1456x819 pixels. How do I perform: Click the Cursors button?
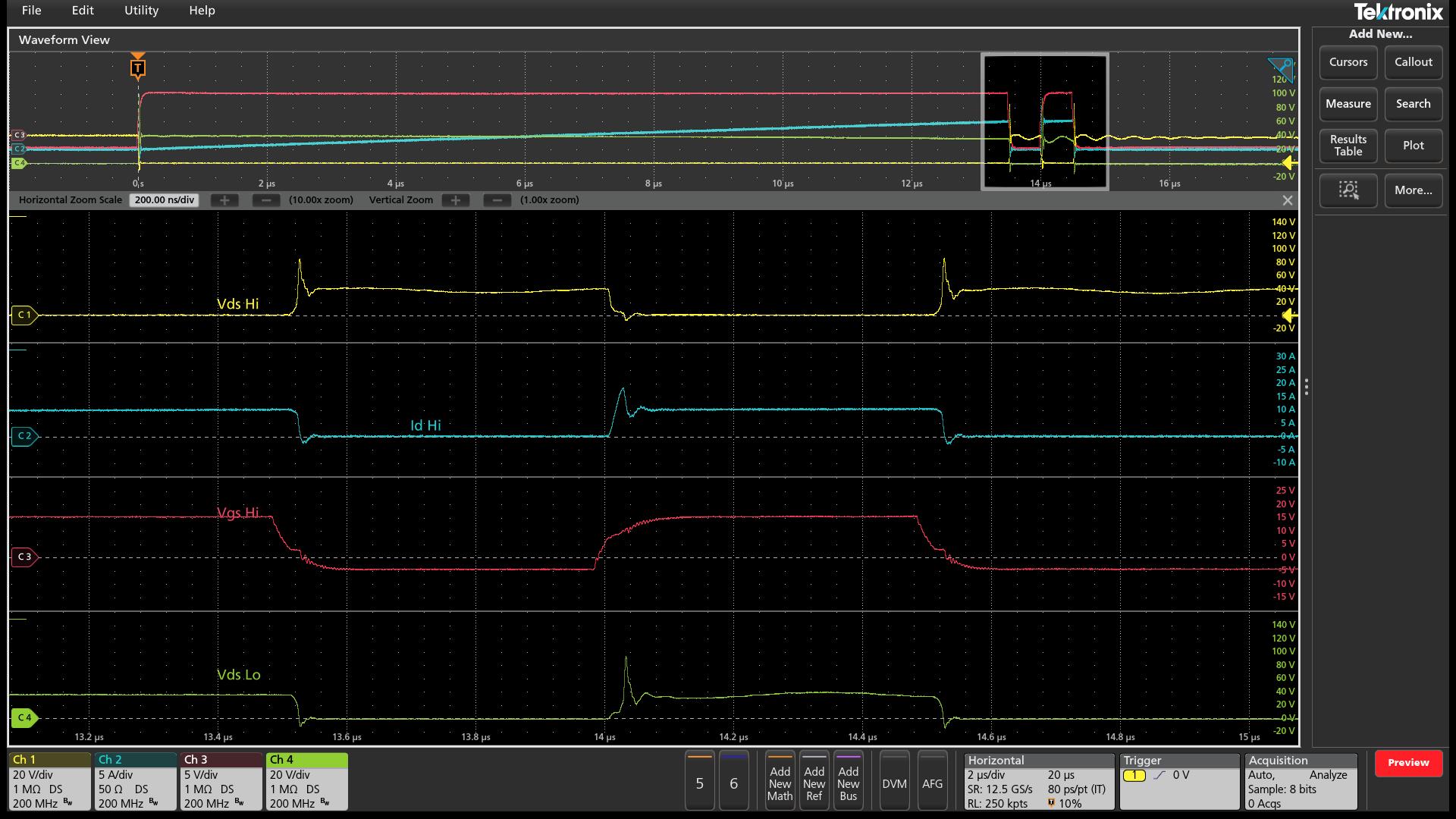click(x=1348, y=62)
